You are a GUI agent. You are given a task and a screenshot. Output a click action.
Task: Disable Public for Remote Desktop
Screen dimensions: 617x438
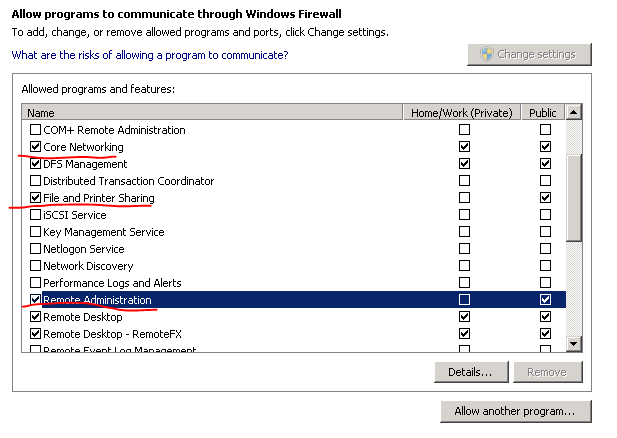point(545,316)
